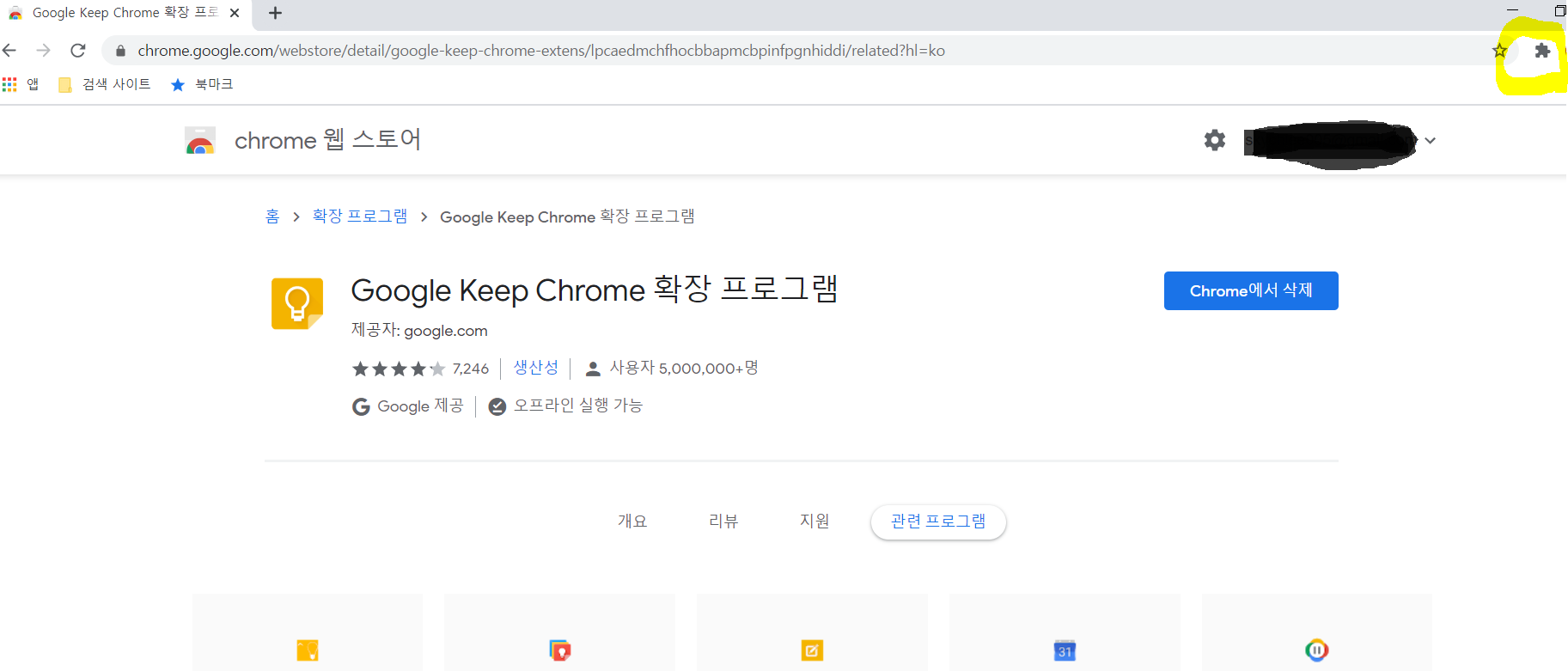This screenshot has width=1568, height=671.
Task: Click the 제공자: google.com text
Action: point(419,331)
